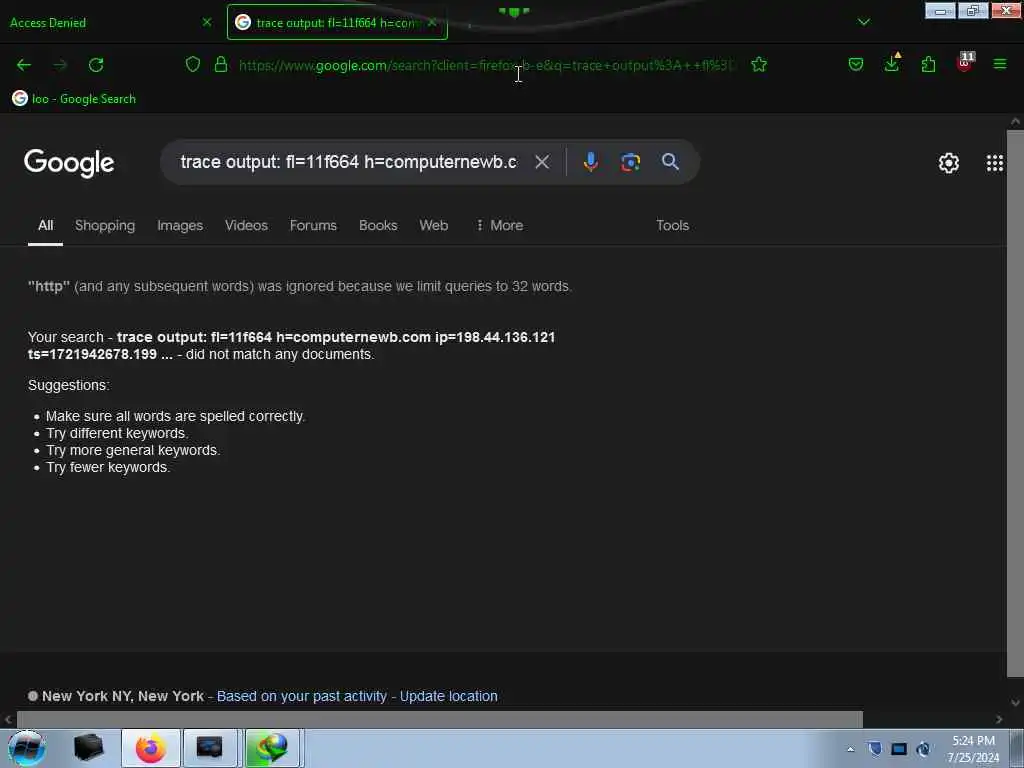
Task: Click the scrollbar right arrow
Action: [999, 720]
